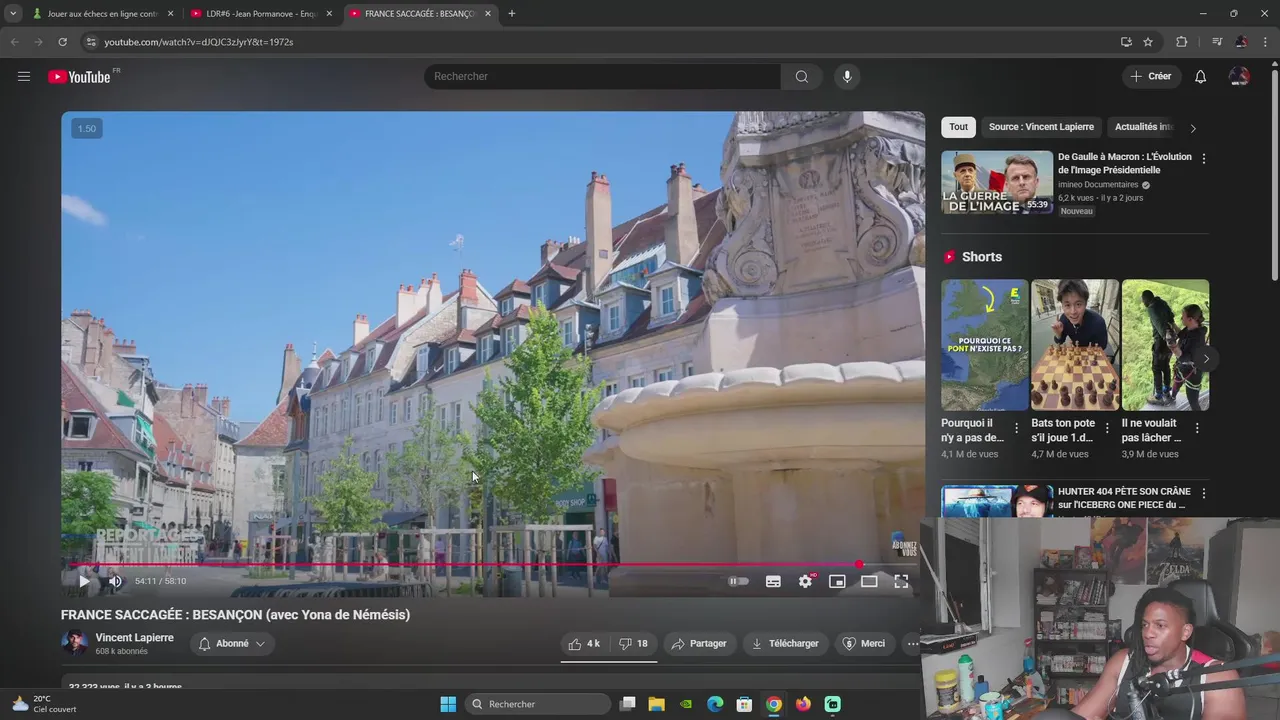Open the tab search dropdown arrow
Screen dimensions: 1280x720
pos(12,13)
